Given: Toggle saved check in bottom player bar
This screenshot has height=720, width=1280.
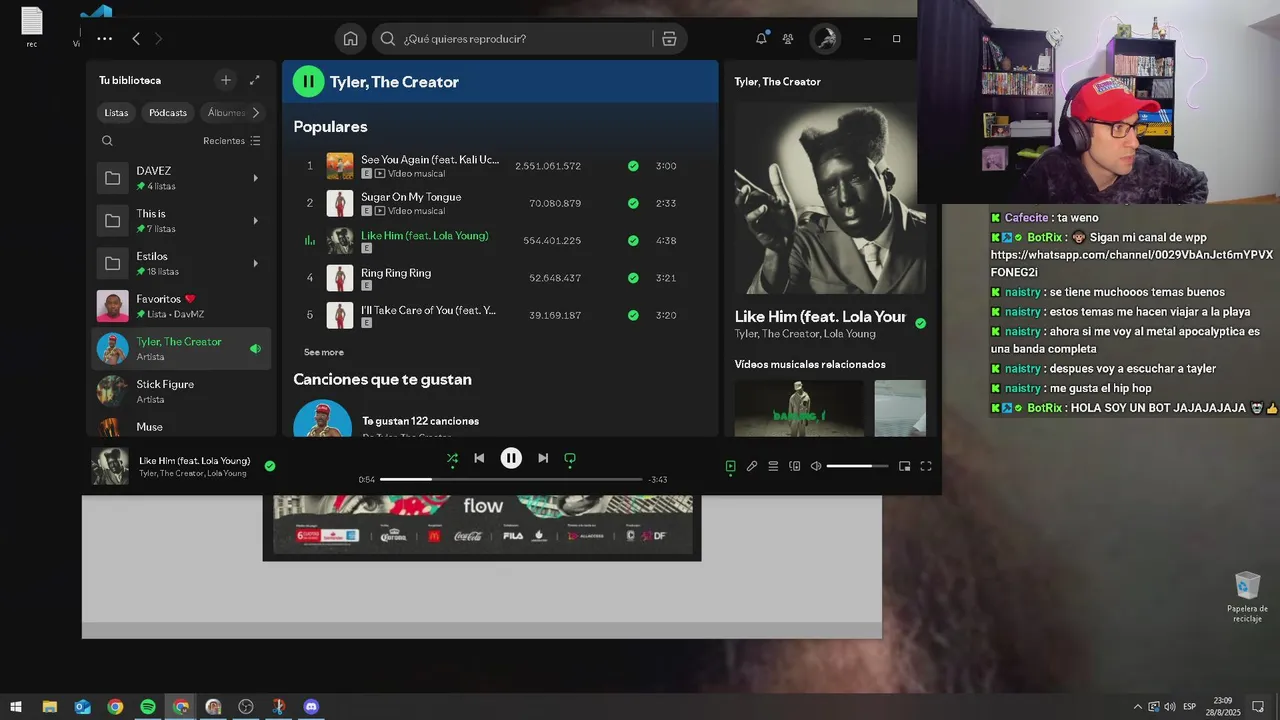Looking at the screenshot, I should (270, 466).
